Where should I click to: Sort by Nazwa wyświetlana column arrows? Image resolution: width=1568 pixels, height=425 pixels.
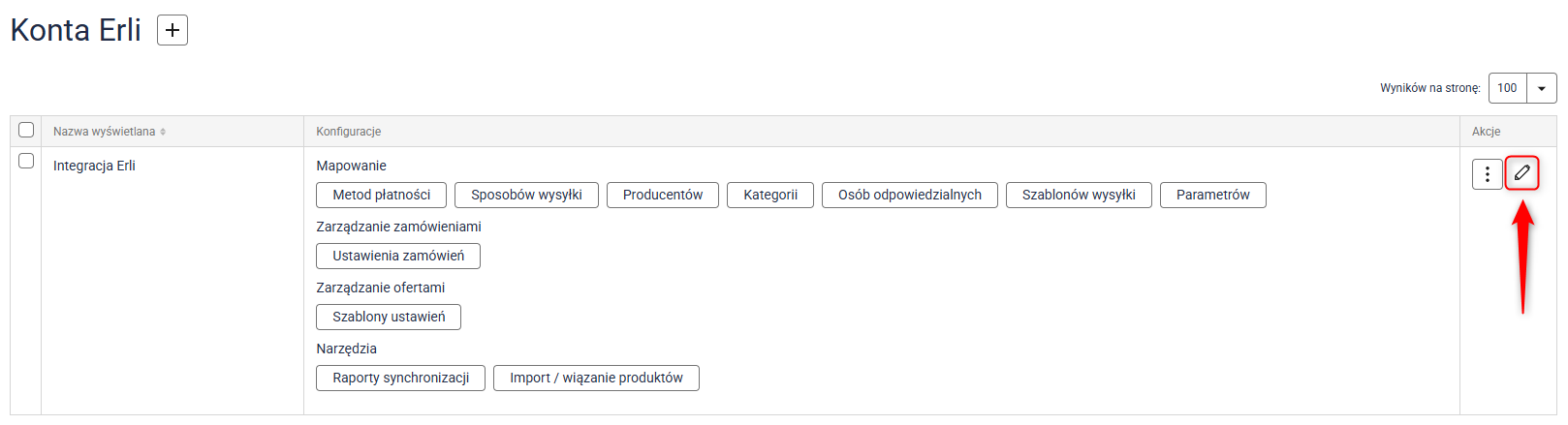[163, 132]
